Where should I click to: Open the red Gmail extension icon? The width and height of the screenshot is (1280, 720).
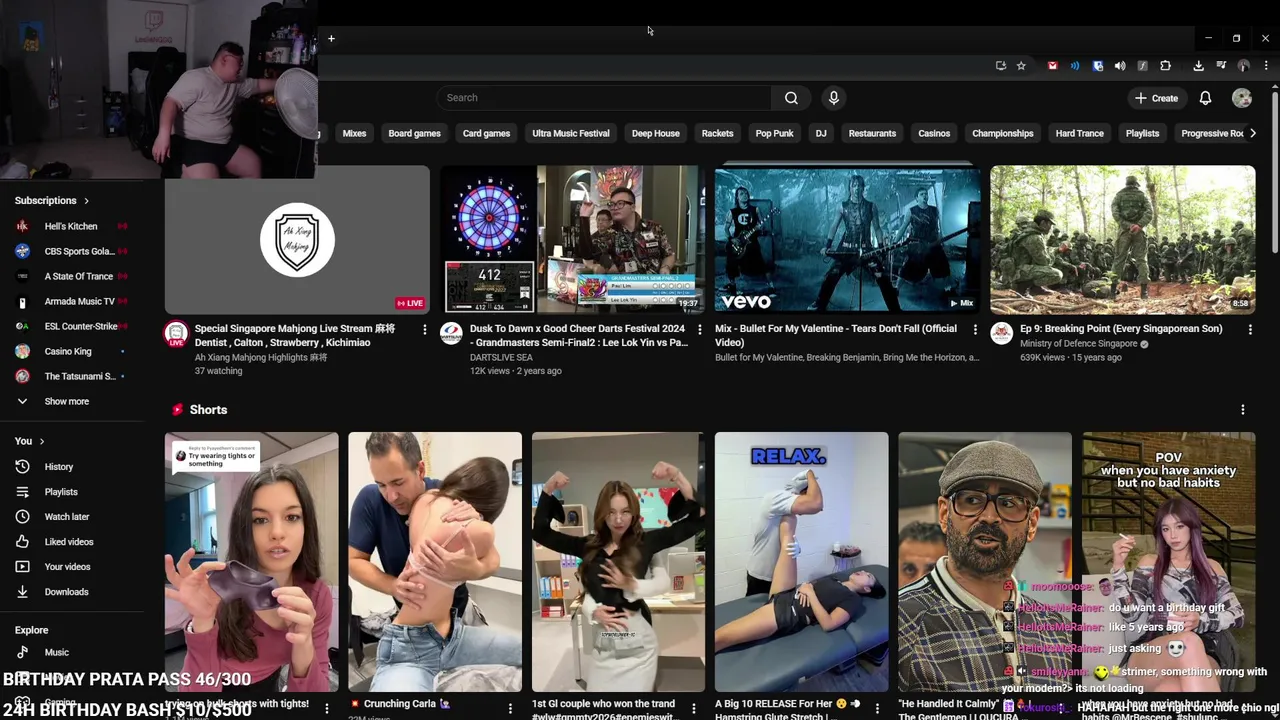[x=1052, y=66]
